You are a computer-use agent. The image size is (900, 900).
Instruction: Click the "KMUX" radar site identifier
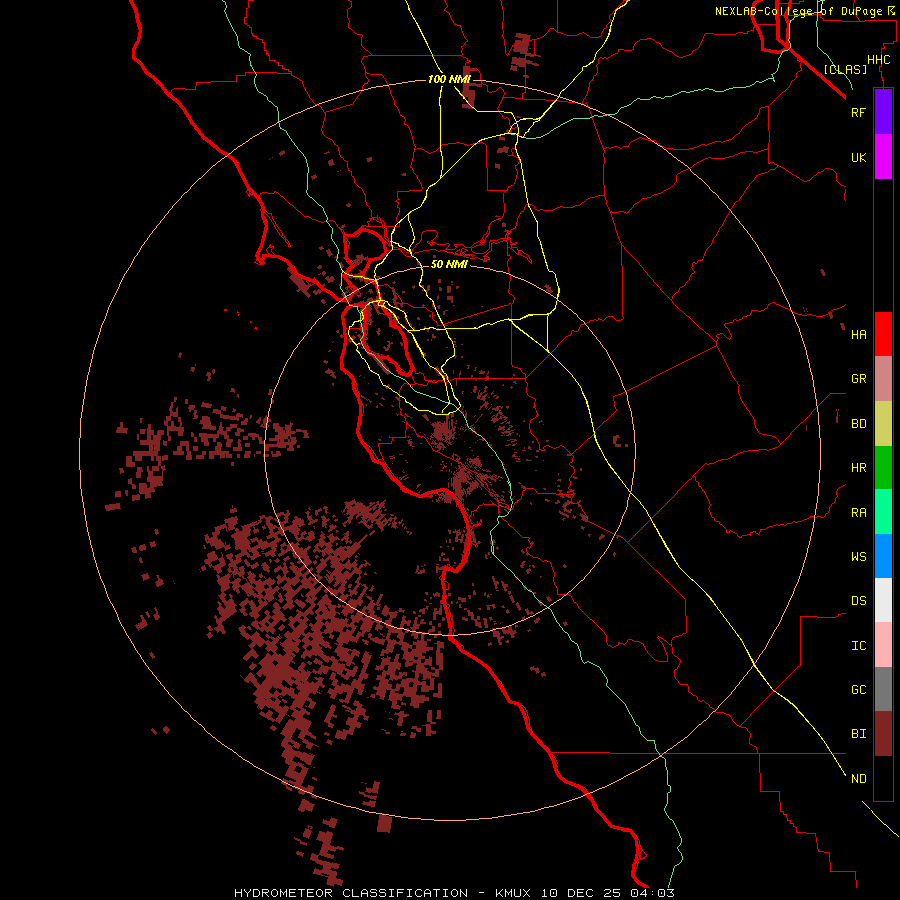(513, 893)
